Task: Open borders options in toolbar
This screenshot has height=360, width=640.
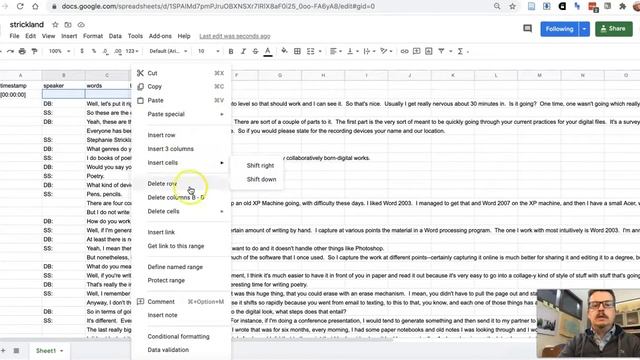Action: click(298, 51)
